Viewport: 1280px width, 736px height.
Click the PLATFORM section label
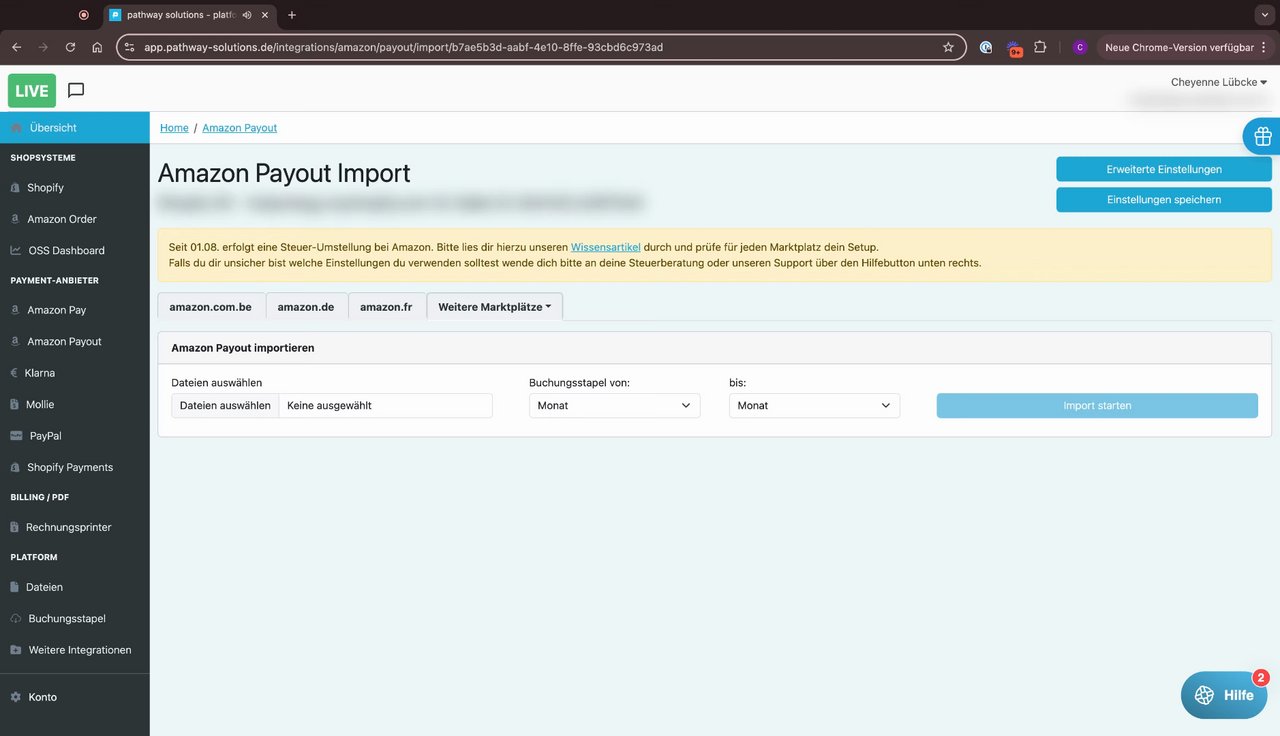(x=34, y=557)
